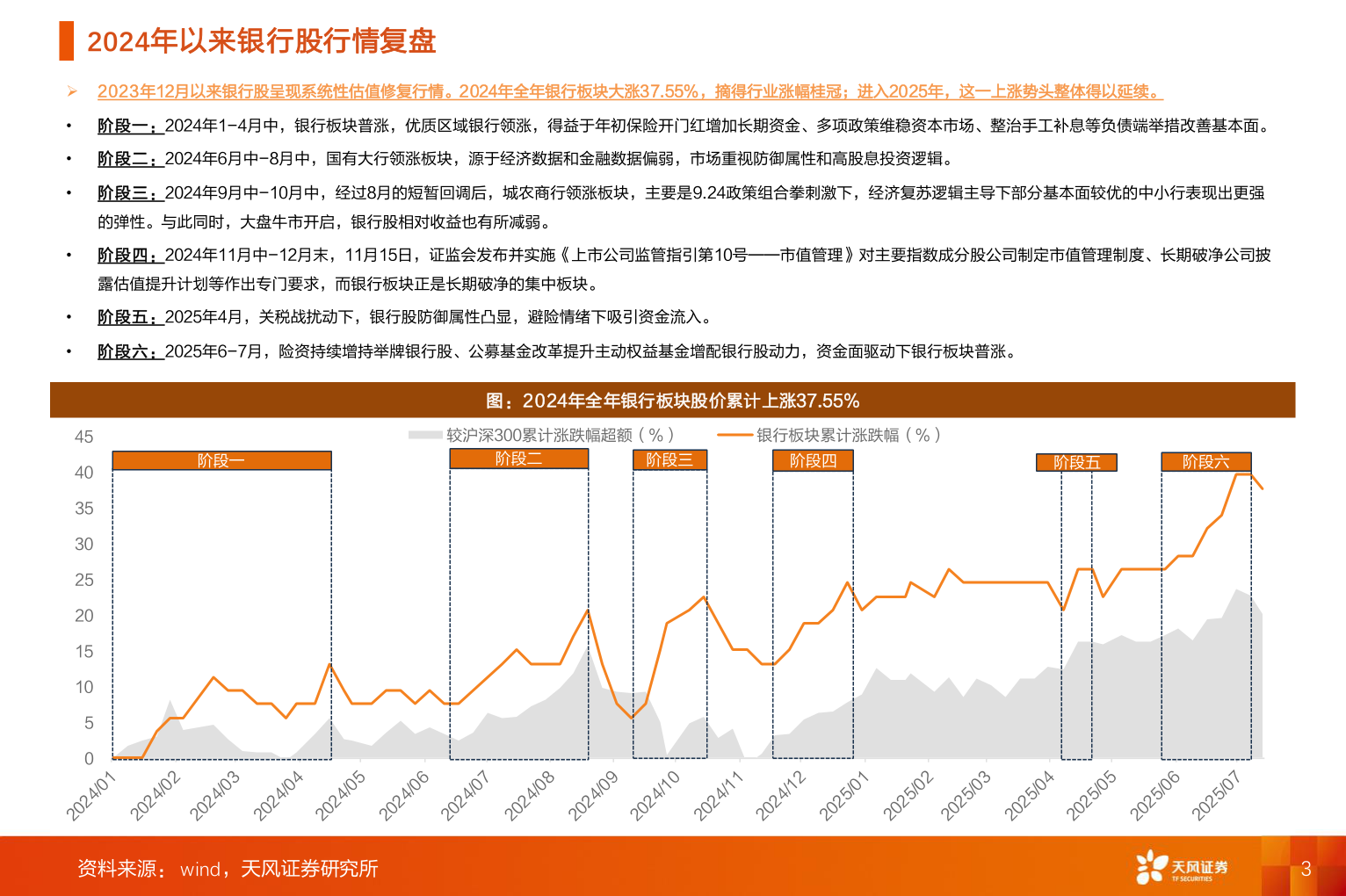Click the y-axis value 25

pyautogui.click(x=84, y=580)
